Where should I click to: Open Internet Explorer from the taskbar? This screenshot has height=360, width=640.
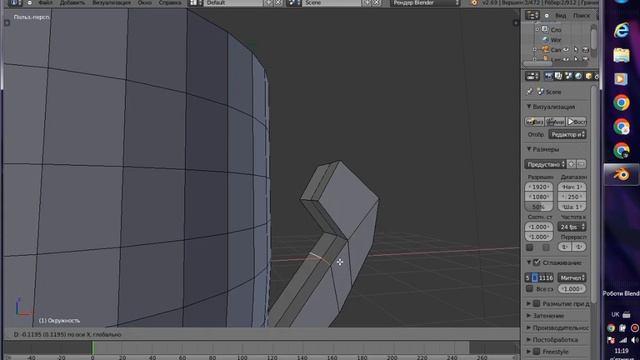tap(621, 31)
